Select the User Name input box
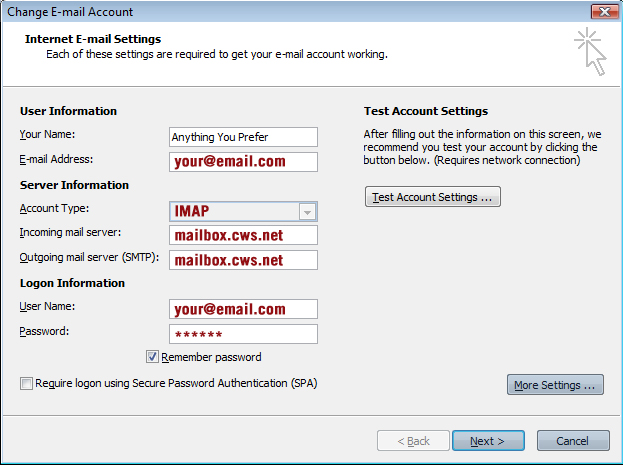The image size is (623, 465). click(x=243, y=309)
